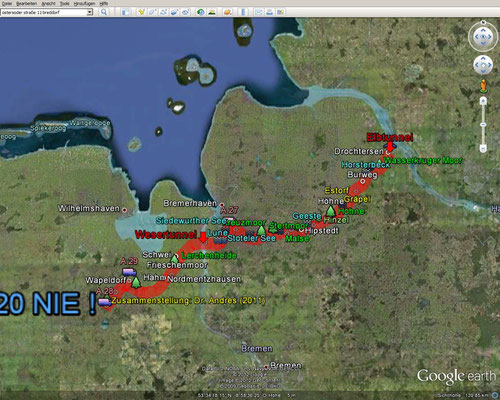Screen dimensions: 500x400
Task: Select the Add Polygon tool
Action: tap(152, 12)
